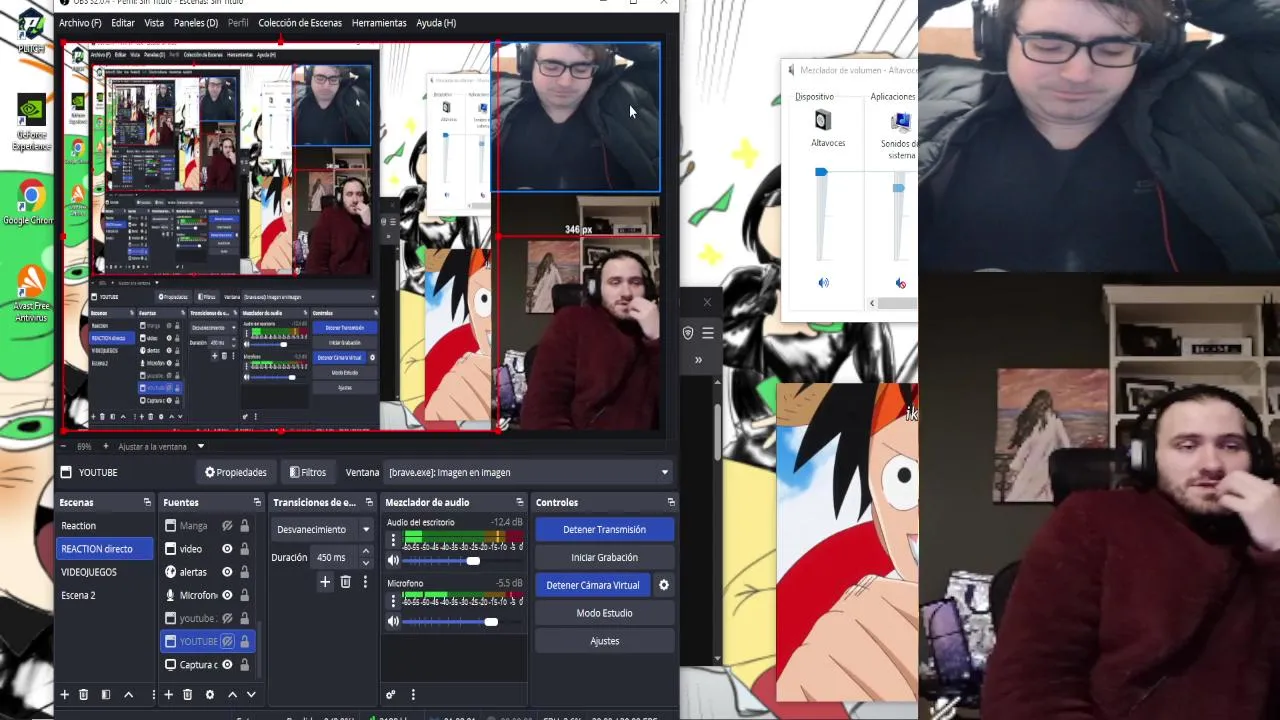Open the Paneles menu
Image resolution: width=1280 pixels, height=720 pixels.
196,23
